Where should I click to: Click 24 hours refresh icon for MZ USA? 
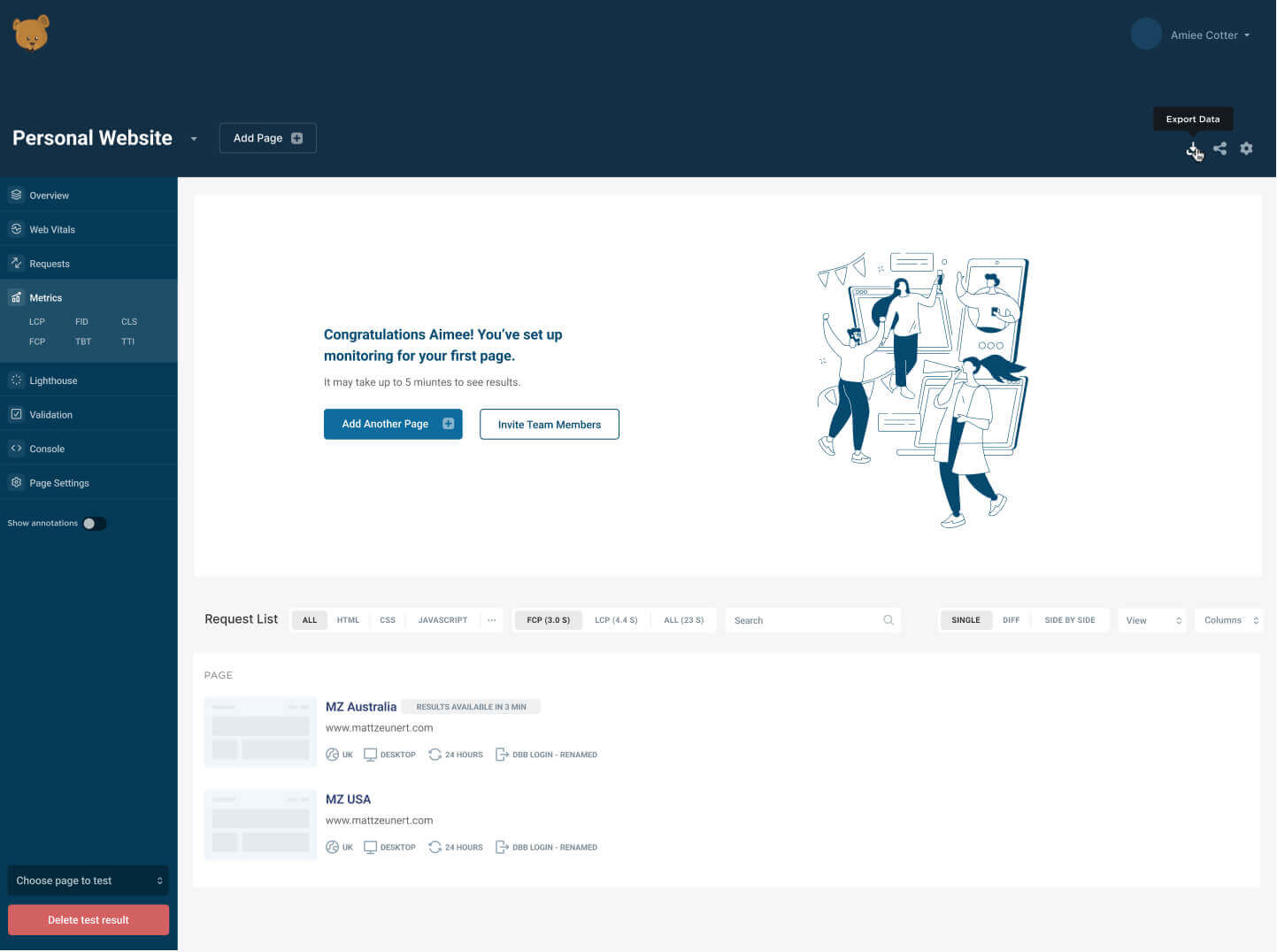pyautogui.click(x=435, y=848)
